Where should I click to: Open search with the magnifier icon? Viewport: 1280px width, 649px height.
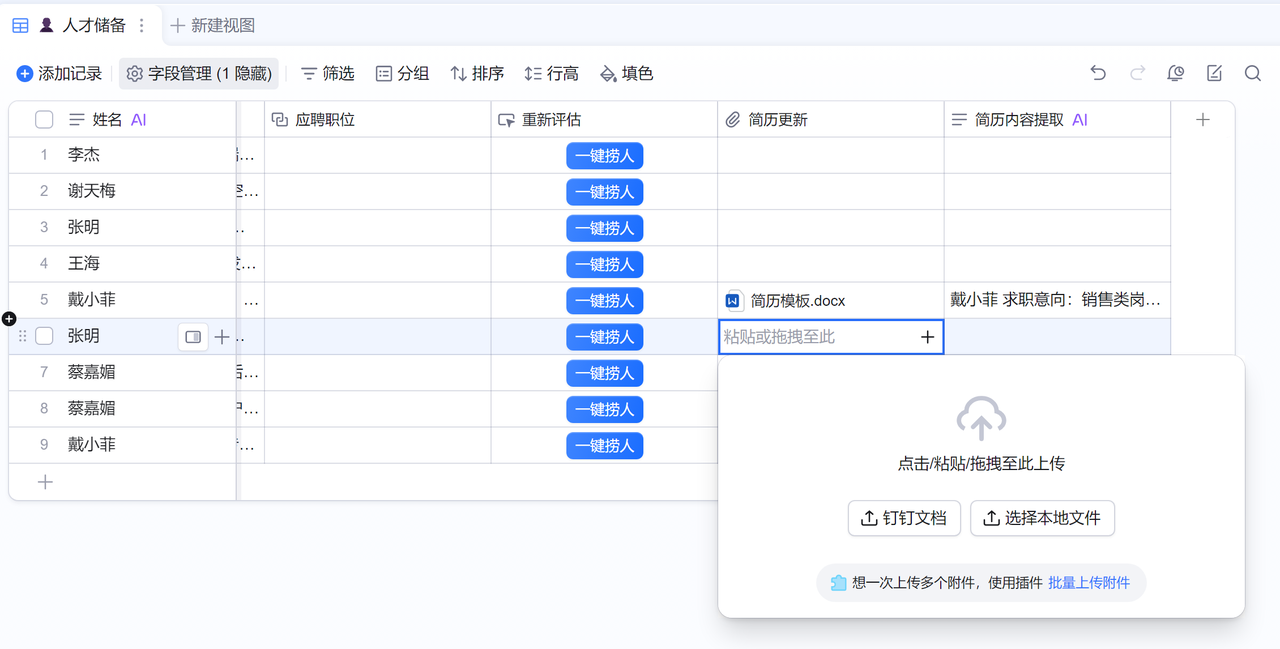coord(1252,73)
